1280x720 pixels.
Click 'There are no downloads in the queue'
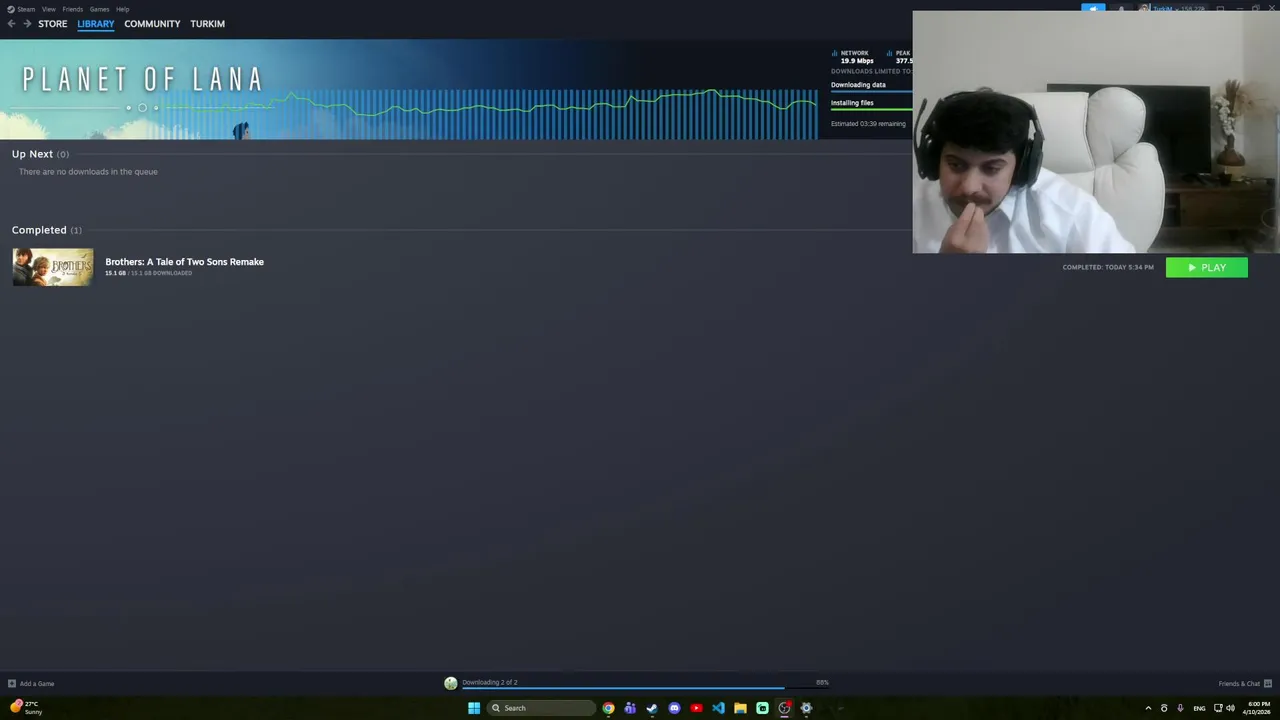pos(88,172)
